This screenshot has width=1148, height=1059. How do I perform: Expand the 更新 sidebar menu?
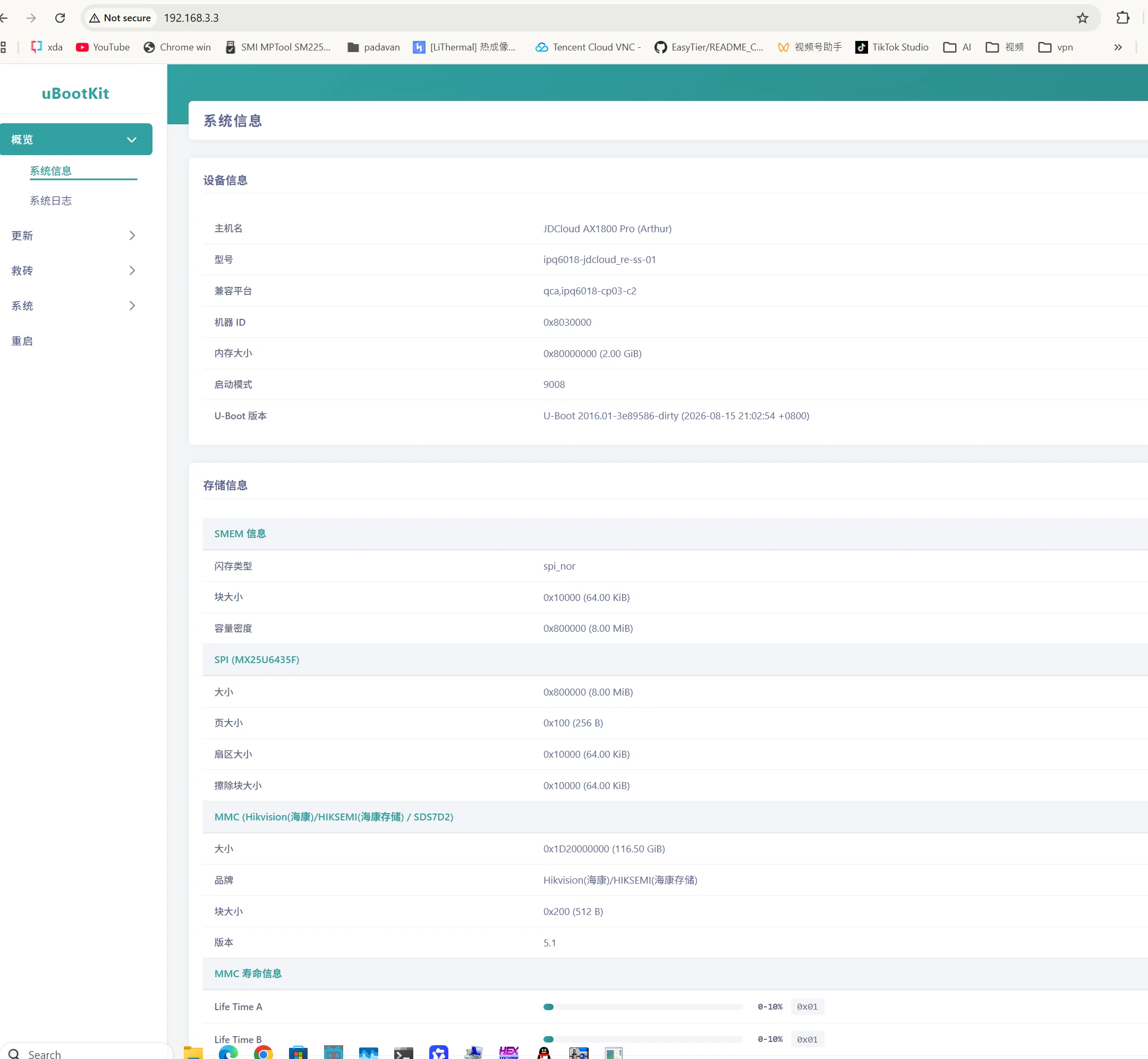(x=76, y=235)
